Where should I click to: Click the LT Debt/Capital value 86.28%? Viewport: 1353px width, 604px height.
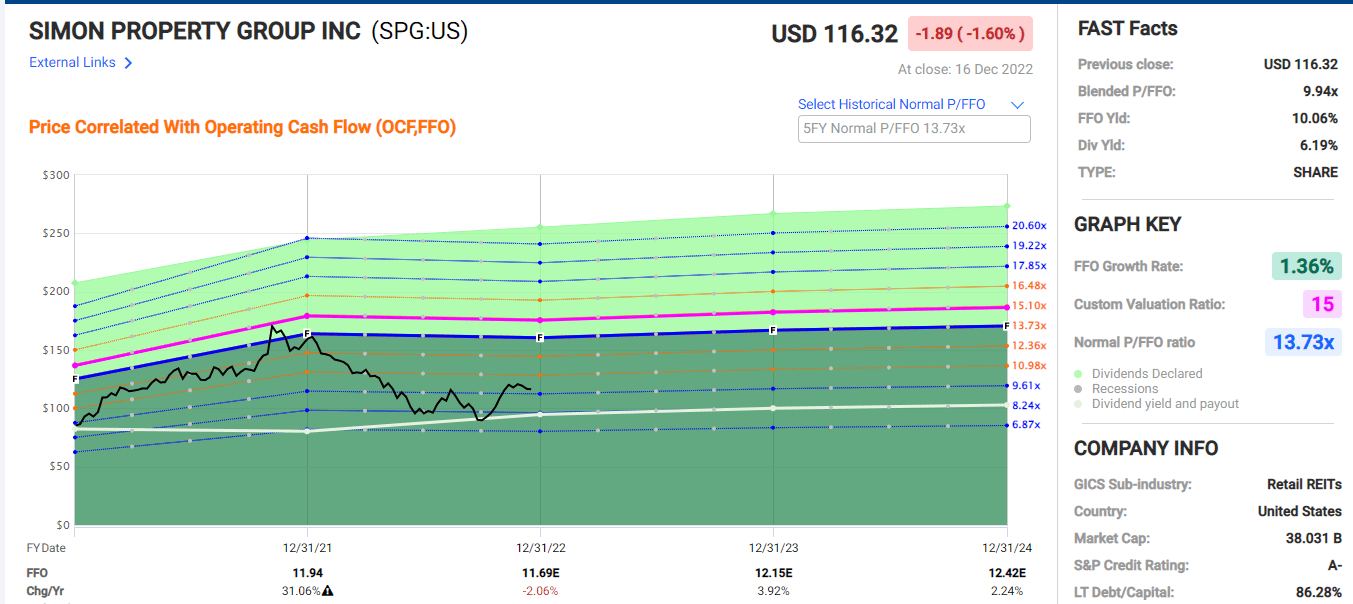click(x=1318, y=592)
